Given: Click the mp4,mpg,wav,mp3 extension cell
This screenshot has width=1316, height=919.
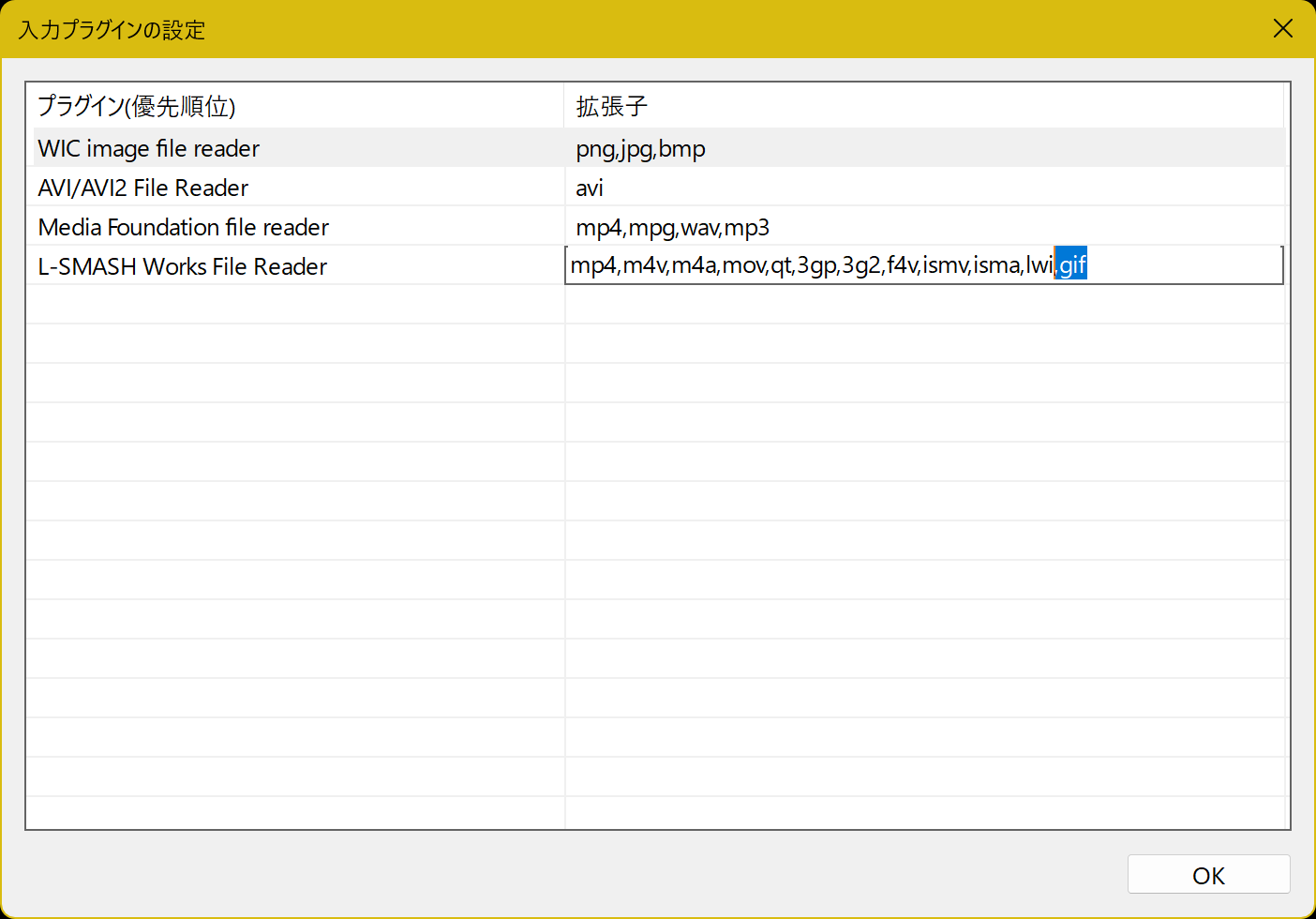Looking at the screenshot, I should point(673,227).
